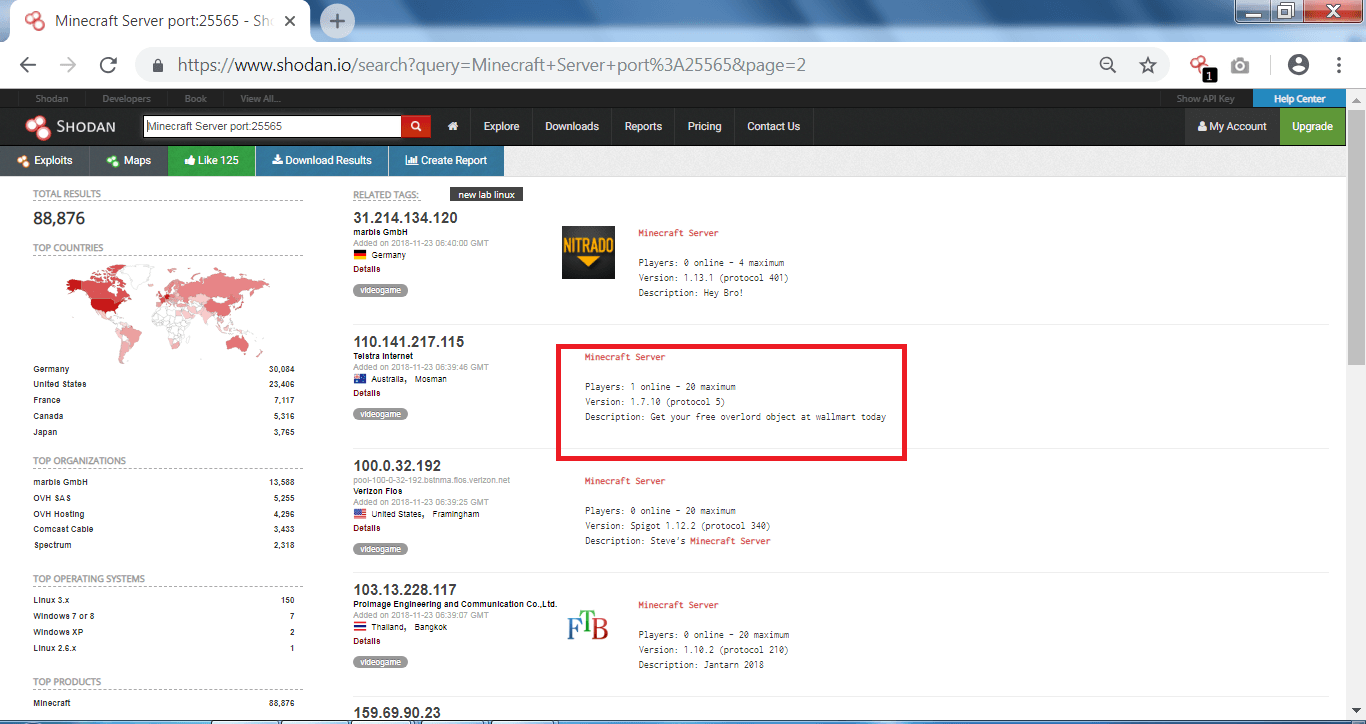This screenshot has width=1366, height=724.
Task: Open the Explore menu item
Action: coord(501,126)
